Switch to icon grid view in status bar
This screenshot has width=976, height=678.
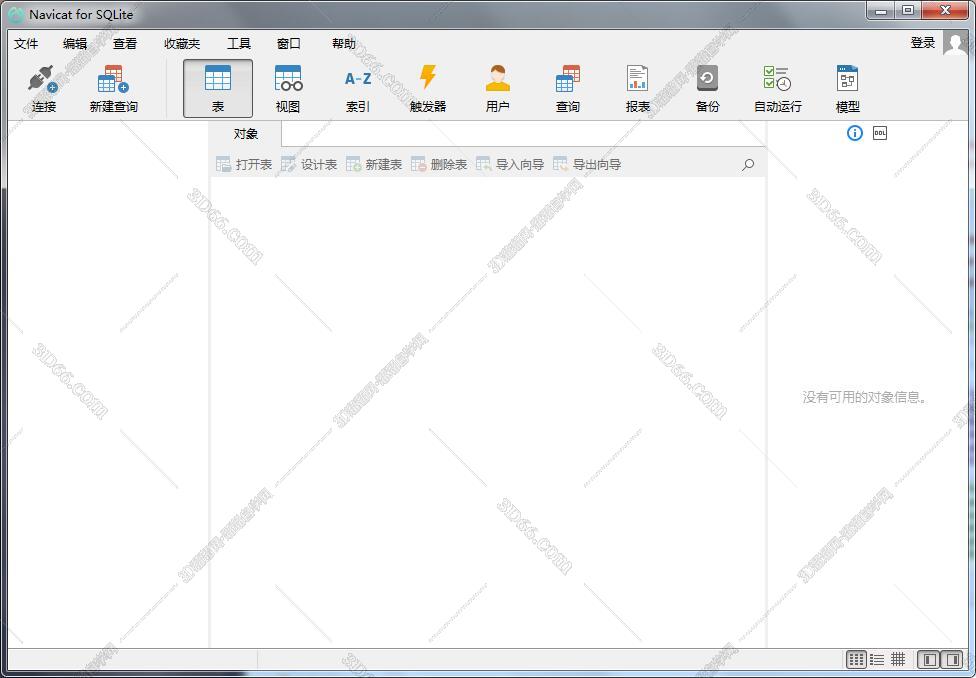856,659
